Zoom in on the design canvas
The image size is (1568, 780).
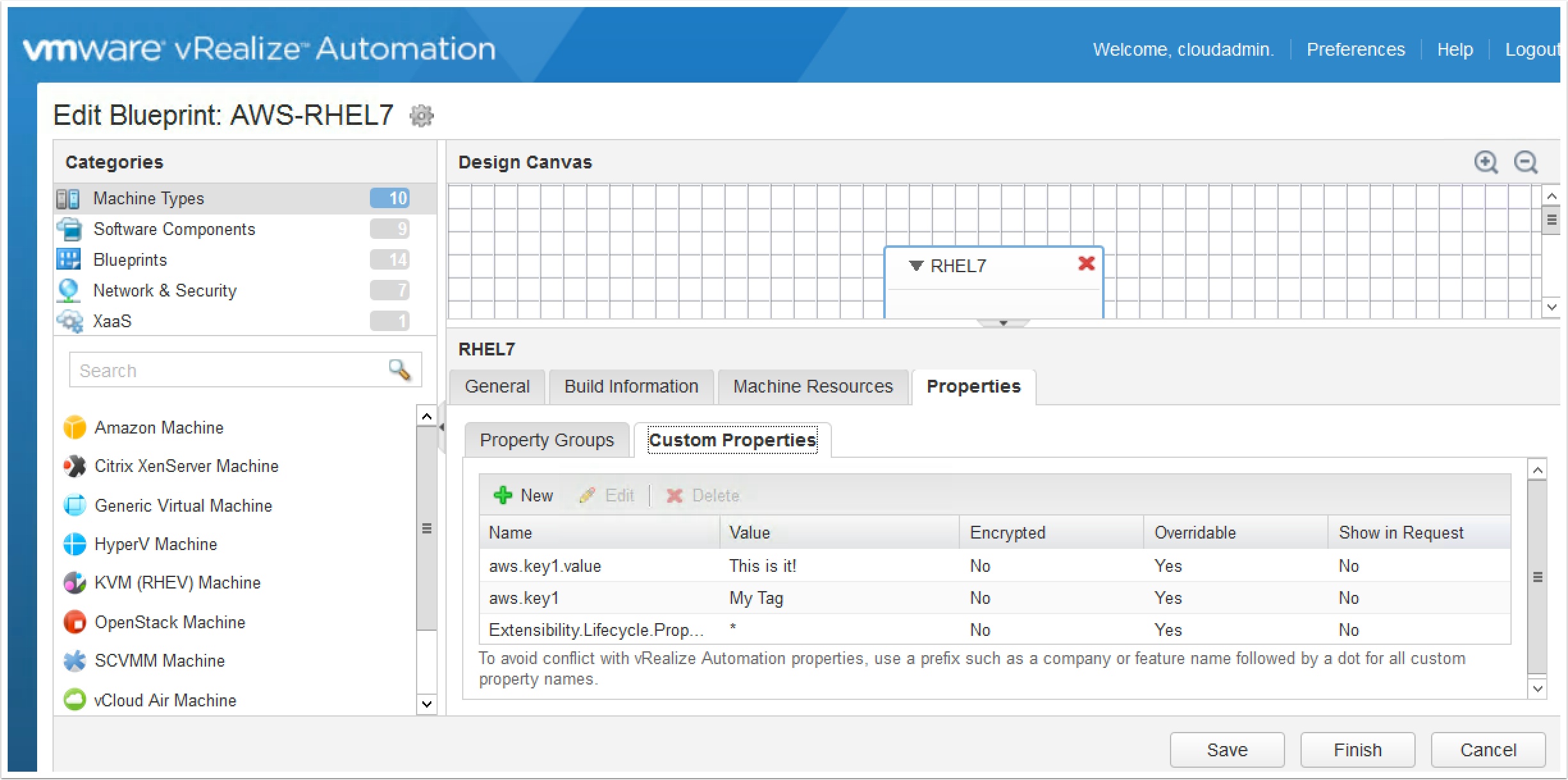(x=1485, y=162)
